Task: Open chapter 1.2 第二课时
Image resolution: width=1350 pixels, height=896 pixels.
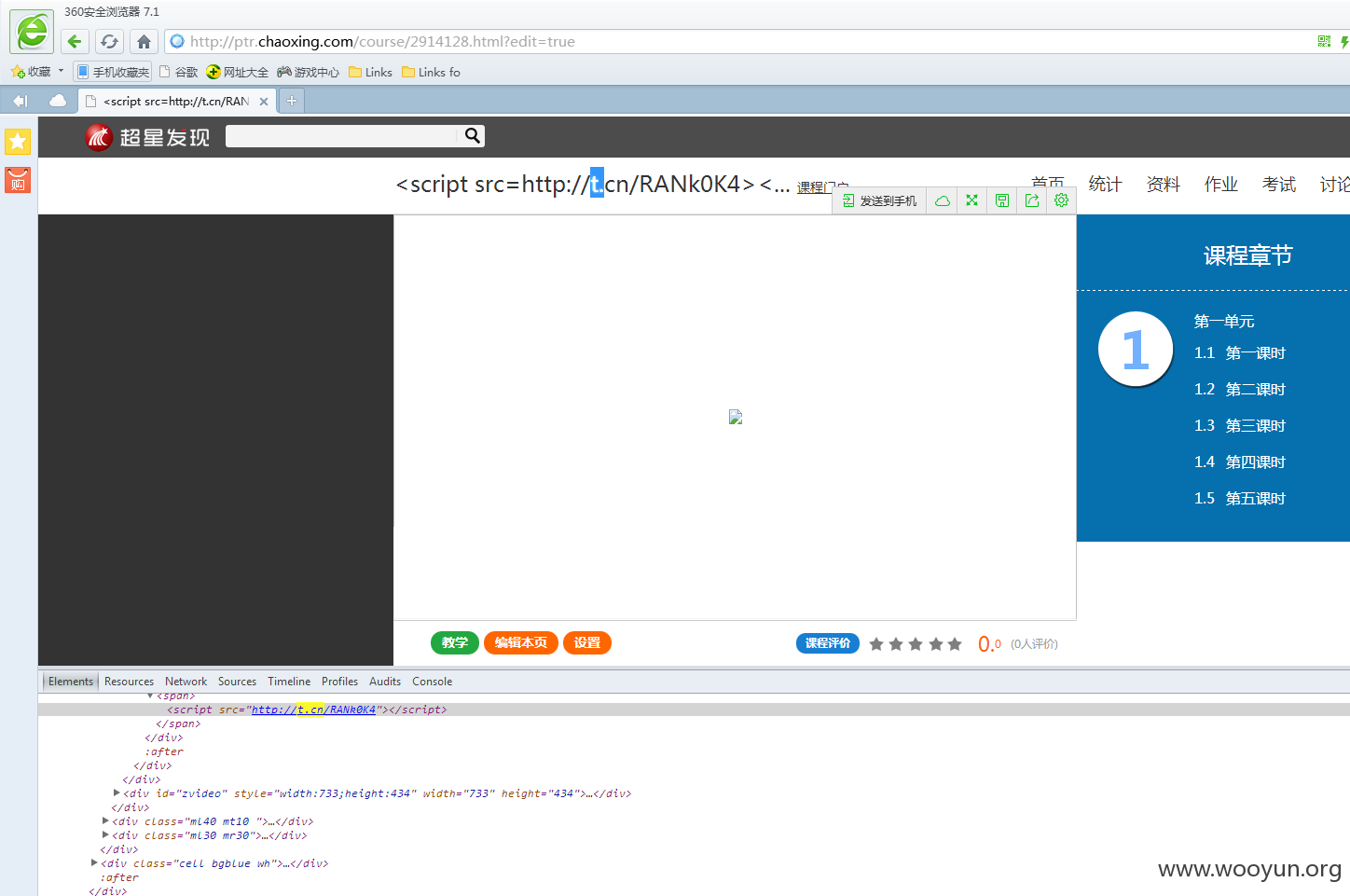Action: pos(1239,390)
